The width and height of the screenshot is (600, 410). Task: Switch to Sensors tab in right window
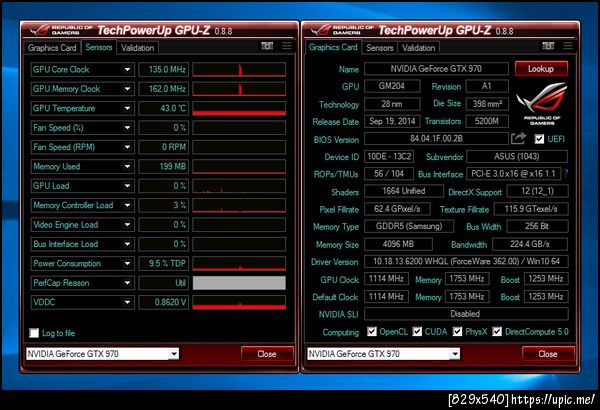pos(380,48)
